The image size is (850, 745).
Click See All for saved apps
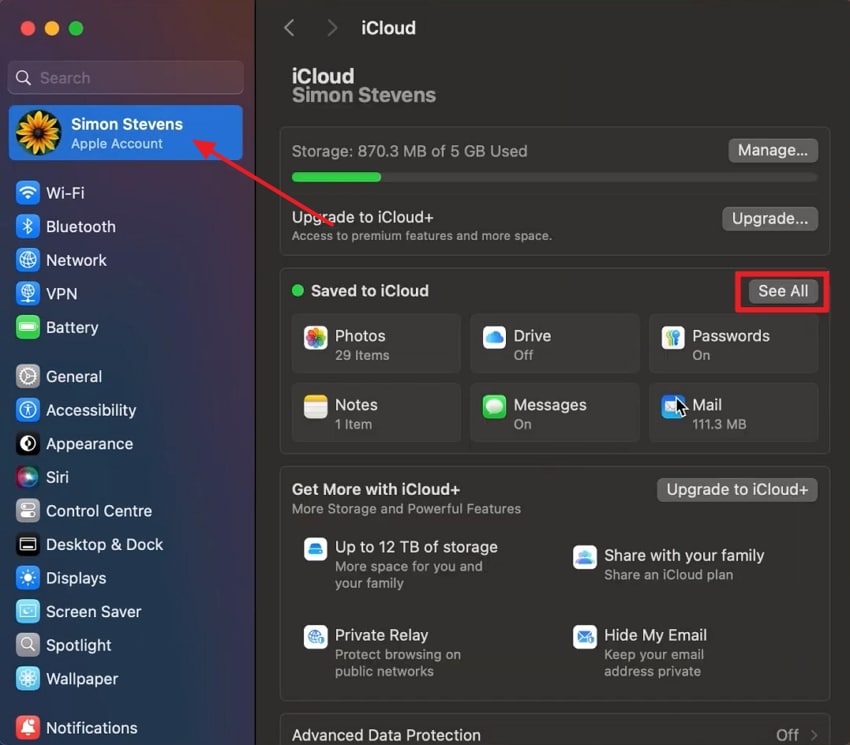tap(783, 291)
